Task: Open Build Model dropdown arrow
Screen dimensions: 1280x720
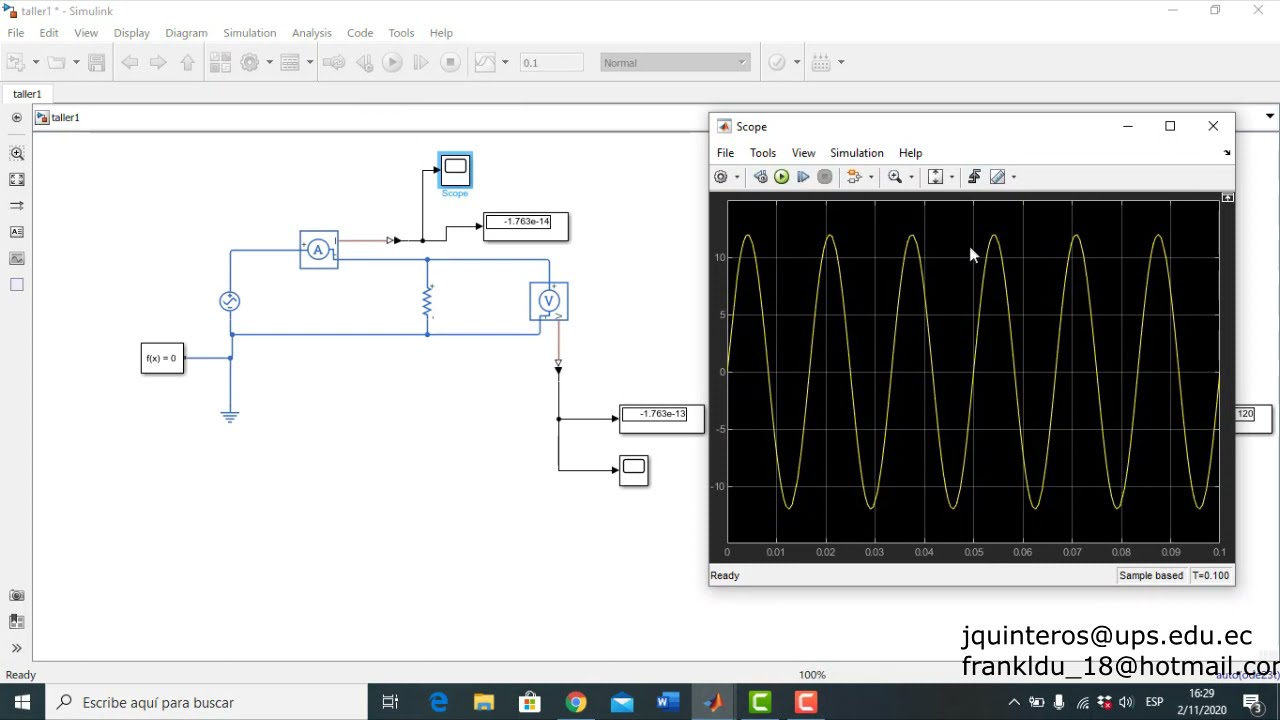Action: click(840, 63)
